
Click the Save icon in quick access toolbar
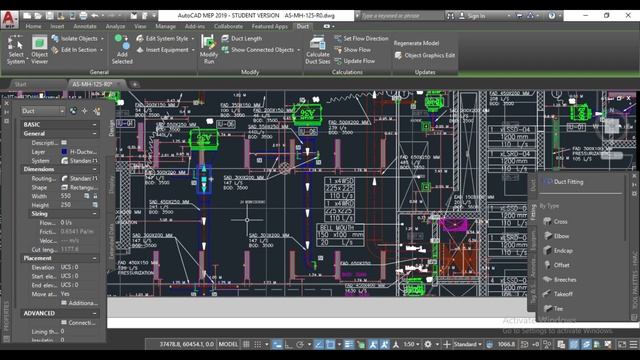pos(49,16)
